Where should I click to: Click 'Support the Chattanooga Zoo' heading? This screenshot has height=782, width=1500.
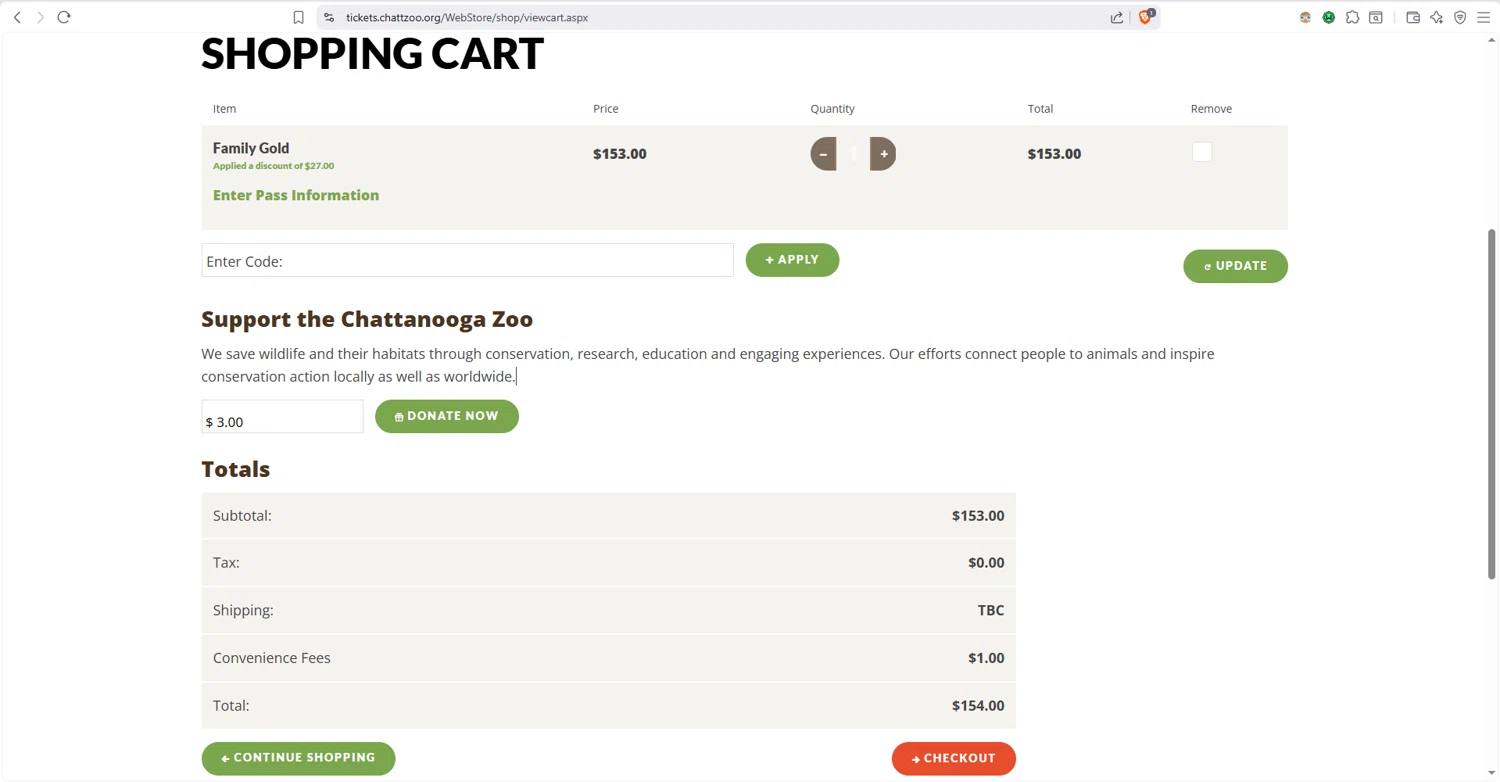coord(367,319)
